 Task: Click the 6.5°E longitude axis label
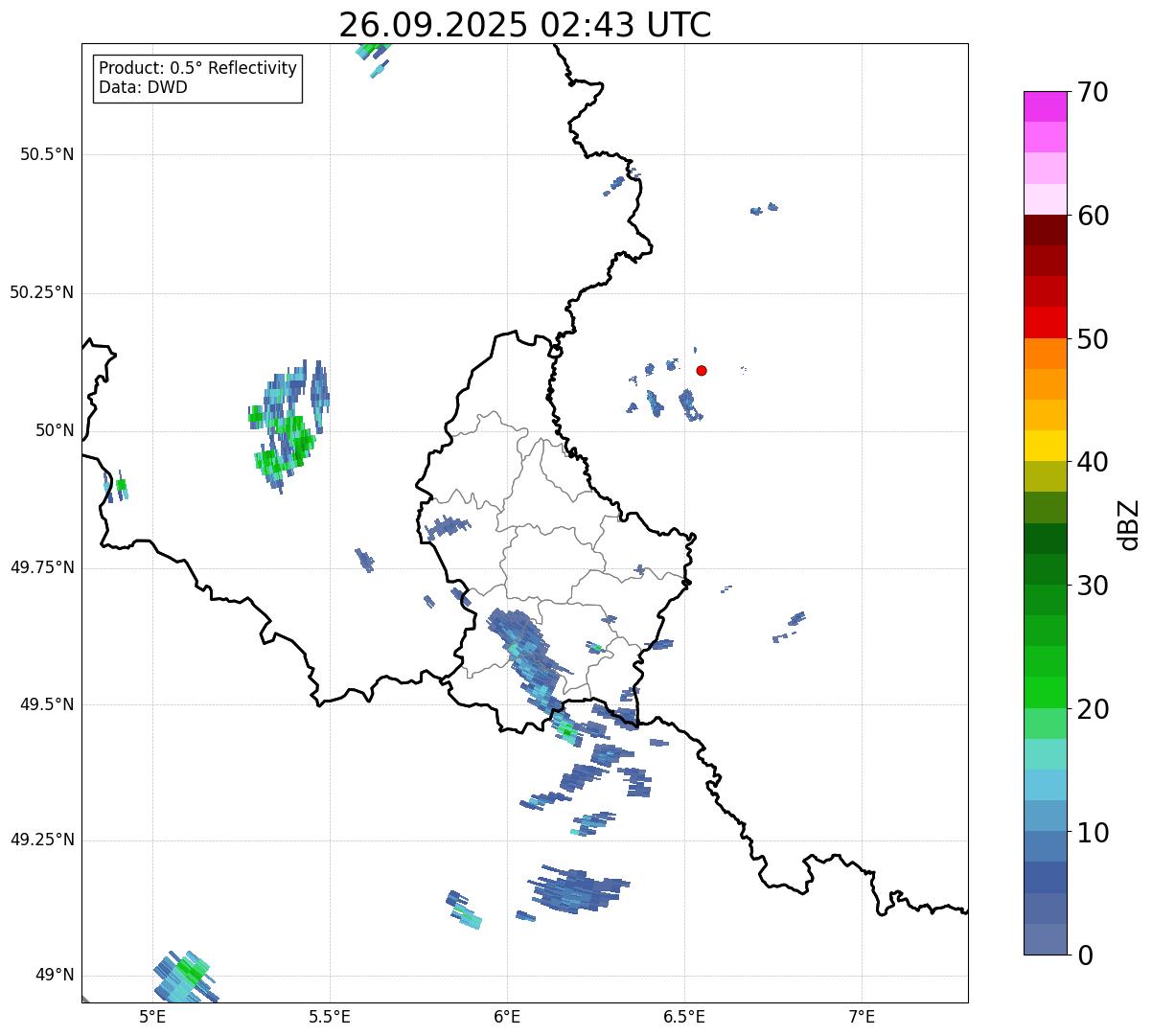coord(684,1016)
